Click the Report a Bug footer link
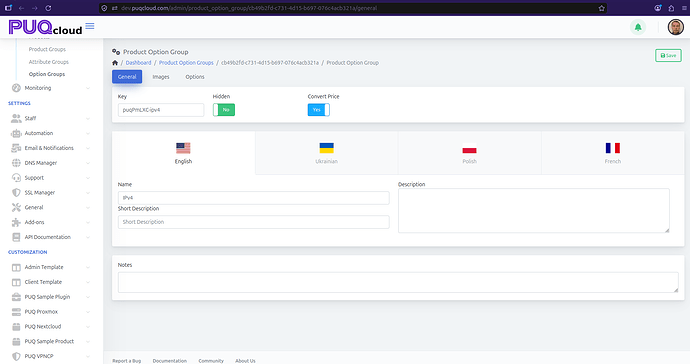The height and width of the screenshot is (364, 690). tap(127, 361)
